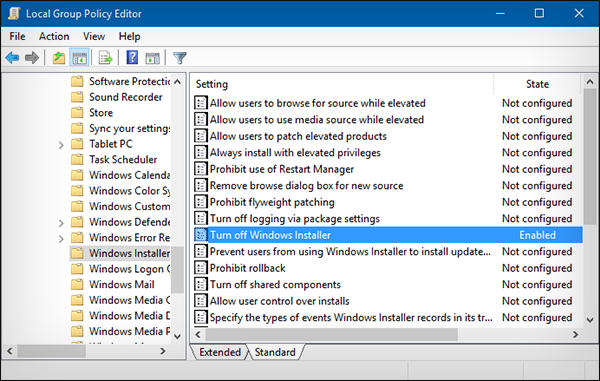Click the Group Policy Editor title bar icon
This screenshot has height=381, width=600.
tap(14, 13)
